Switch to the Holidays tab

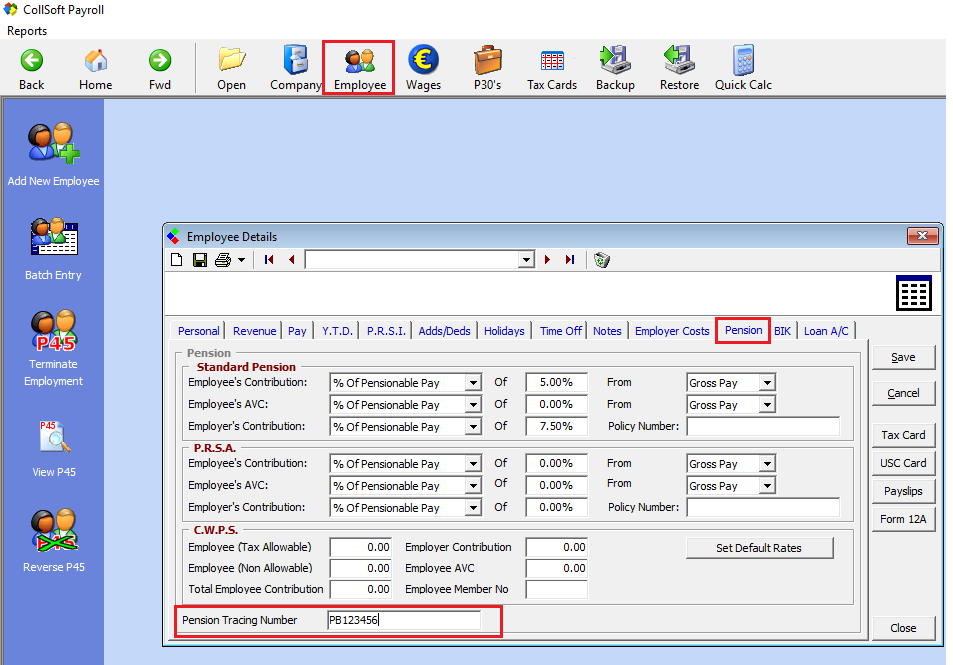point(504,331)
